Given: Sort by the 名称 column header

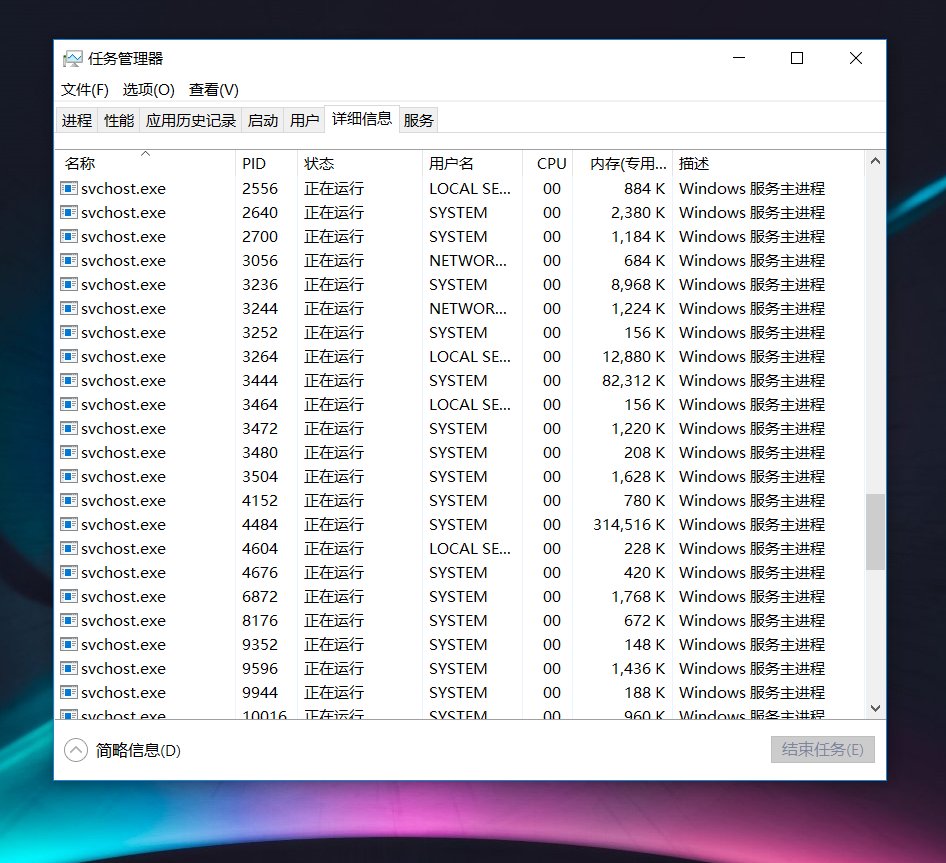Looking at the screenshot, I should pos(145,164).
